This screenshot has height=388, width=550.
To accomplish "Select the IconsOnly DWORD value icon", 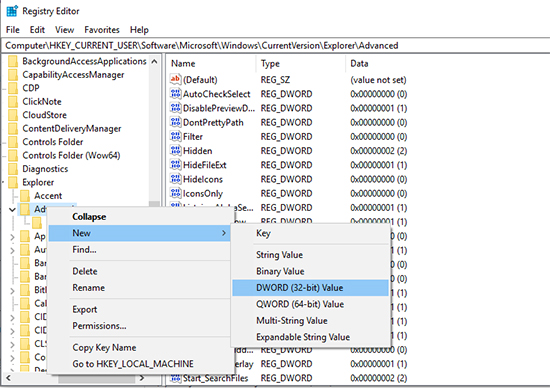I will coord(175,193).
